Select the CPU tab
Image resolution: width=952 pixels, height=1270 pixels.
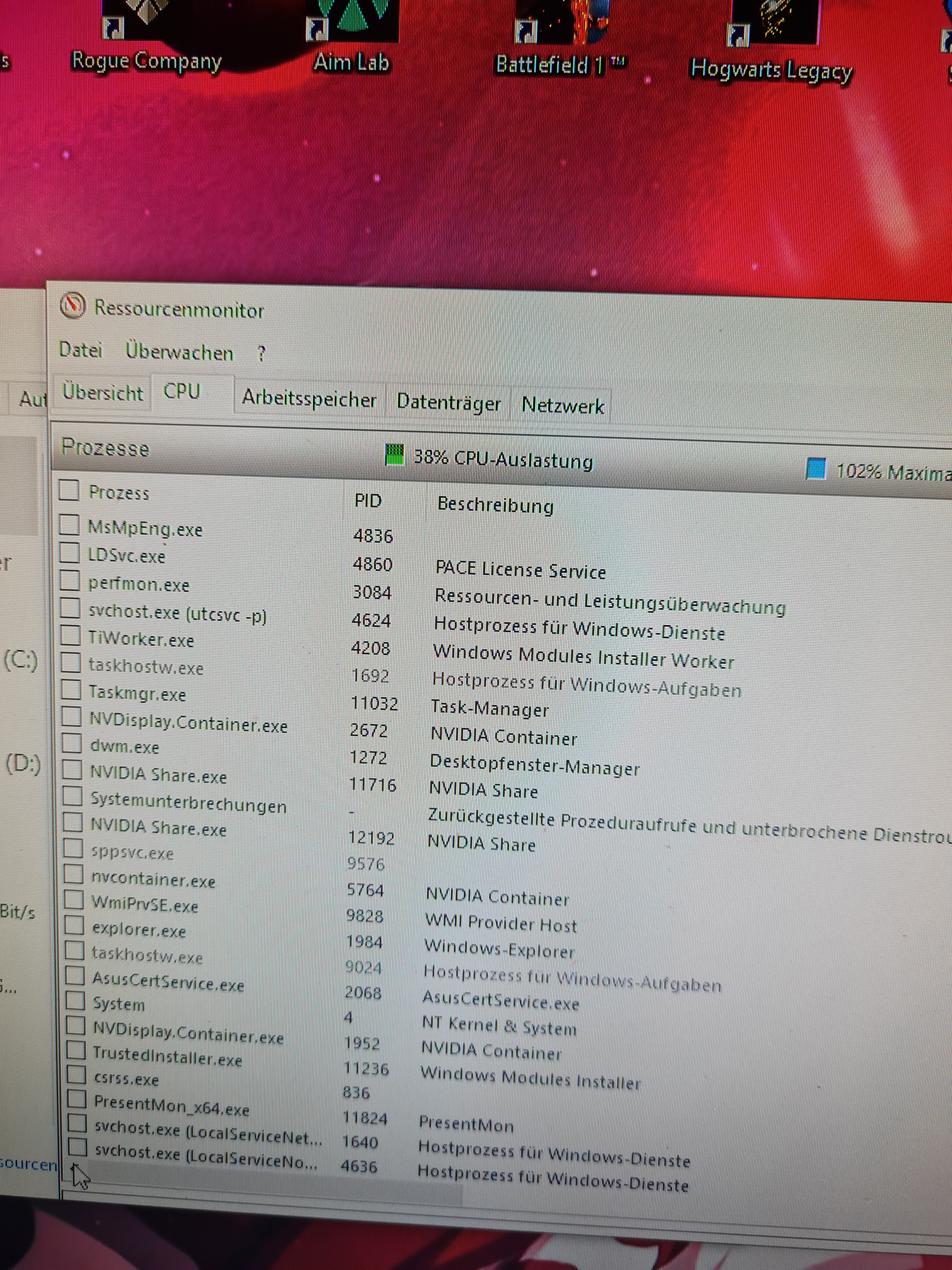point(192,392)
